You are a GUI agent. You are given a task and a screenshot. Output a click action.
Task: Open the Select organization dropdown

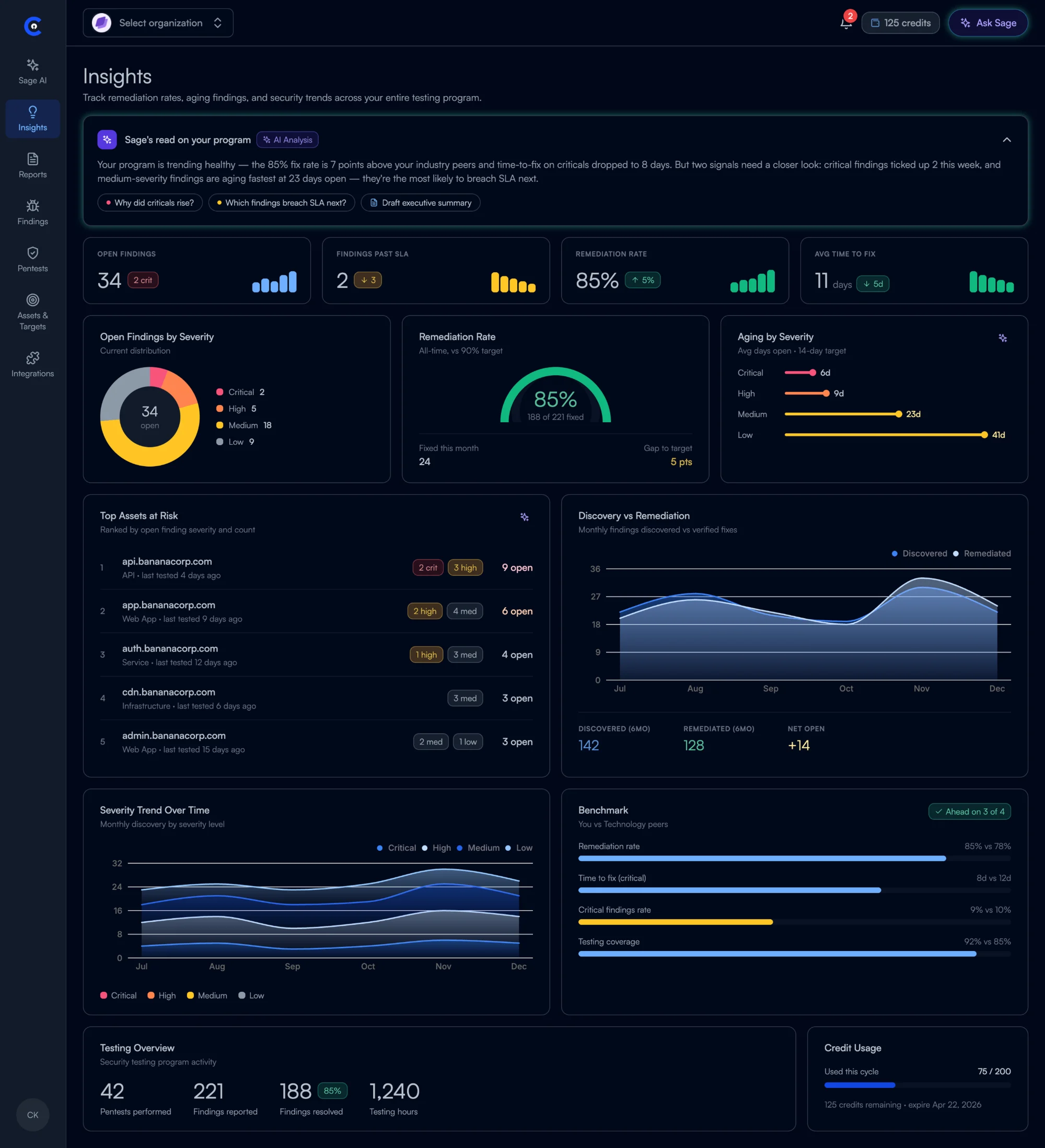pos(158,23)
